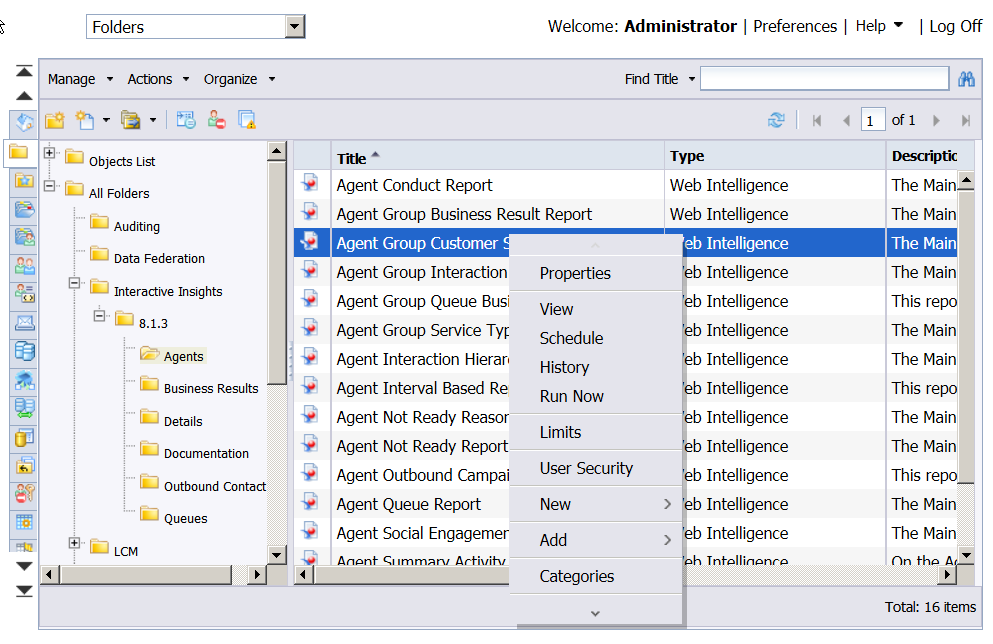Screen dimensions: 993x644
Task: Select View in the context menu
Action: coord(595,309)
